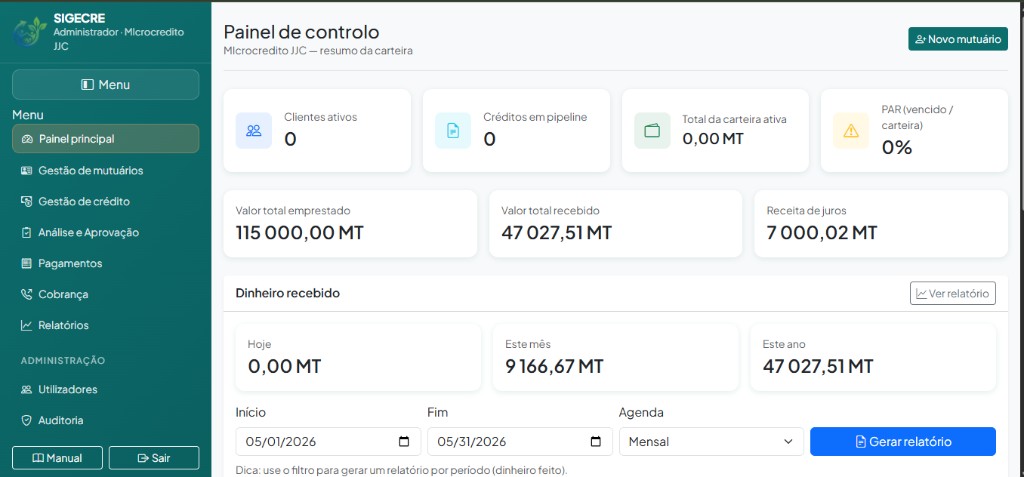This screenshot has height=477, width=1024.
Task: Click the shield icon beside Auditoria
Action: (27, 420)
